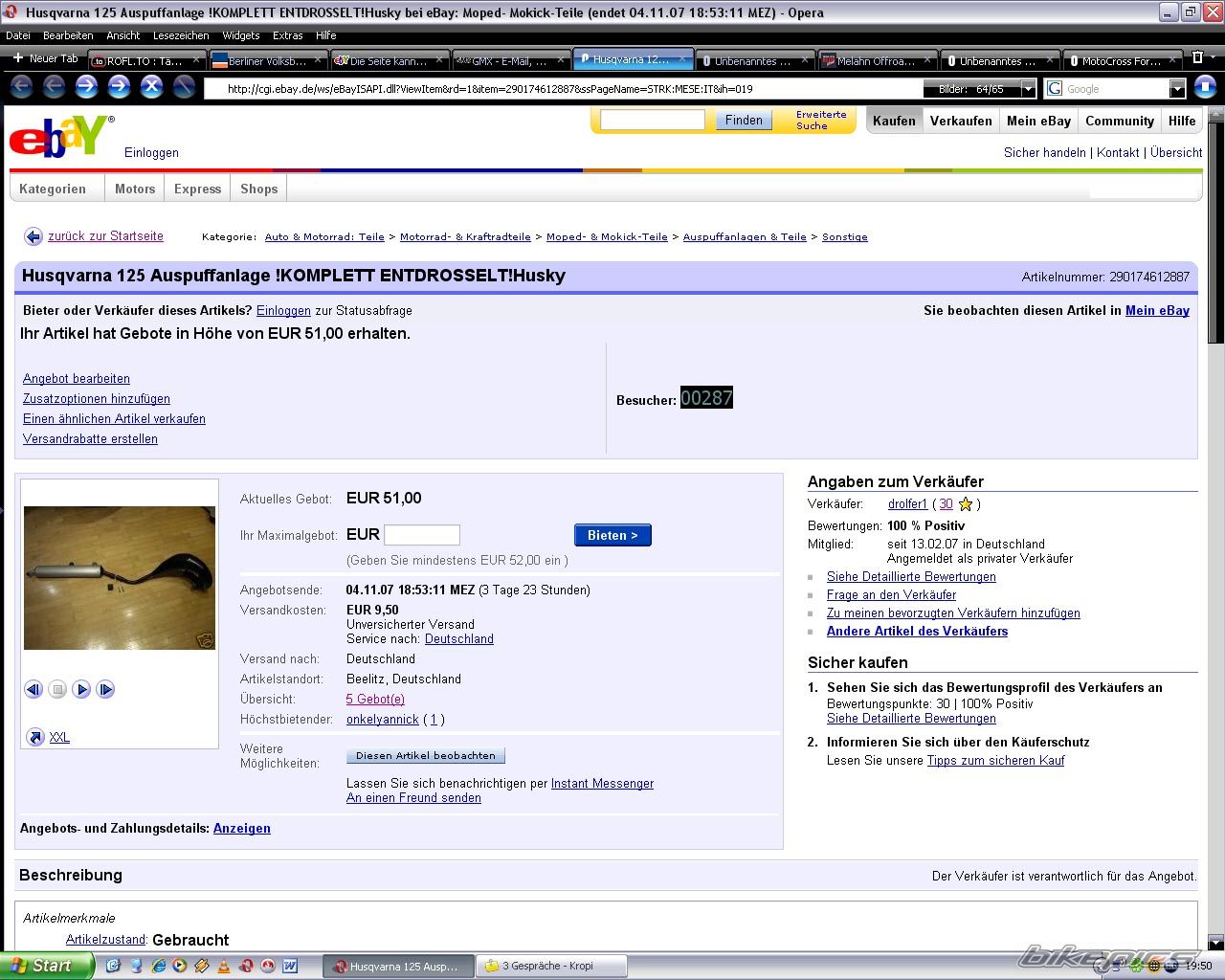Click Andere Artikel des Verkäufers link
The height and width of the screenshot is (980, 1225).
(917, 632)
